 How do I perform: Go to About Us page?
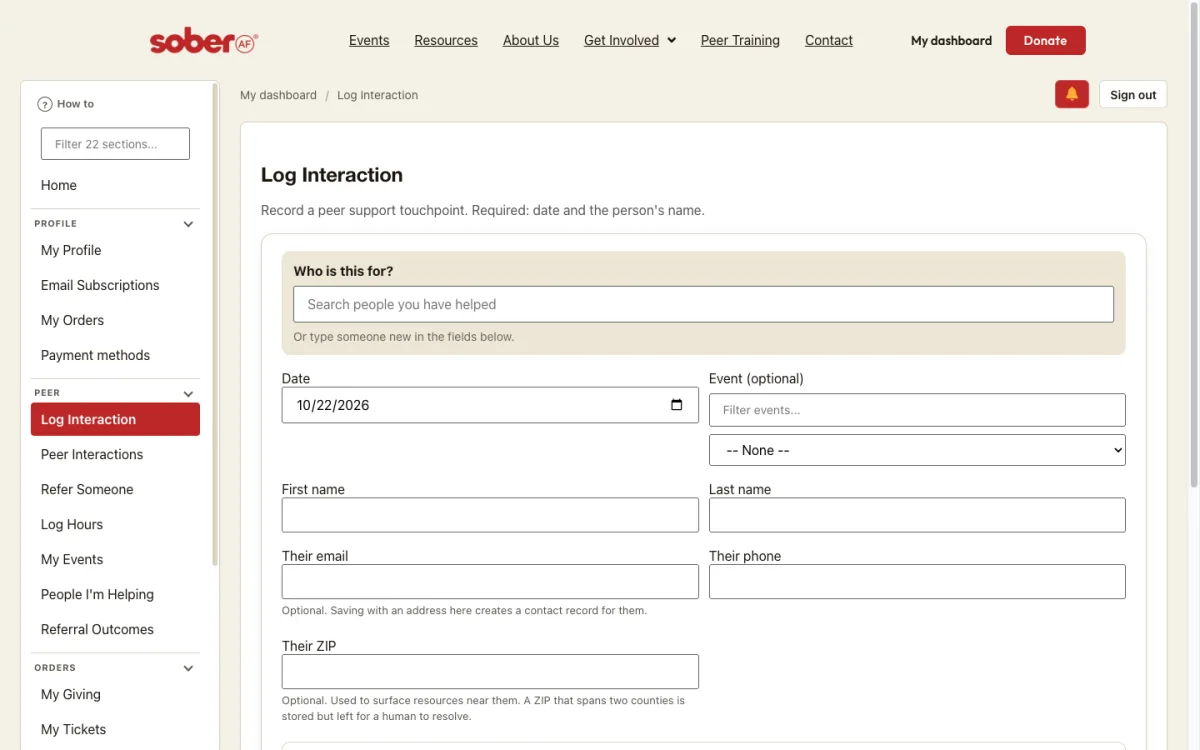(531, 41)
